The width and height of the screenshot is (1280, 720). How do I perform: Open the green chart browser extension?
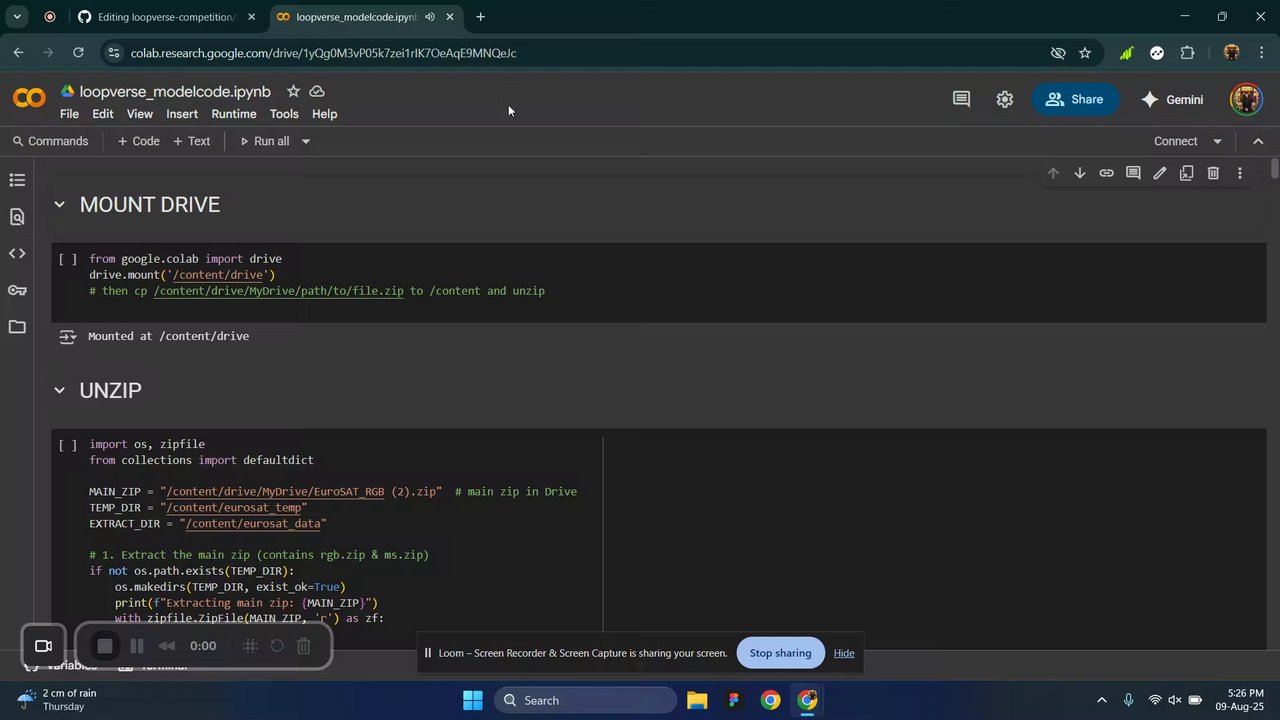click(1126, 53)
